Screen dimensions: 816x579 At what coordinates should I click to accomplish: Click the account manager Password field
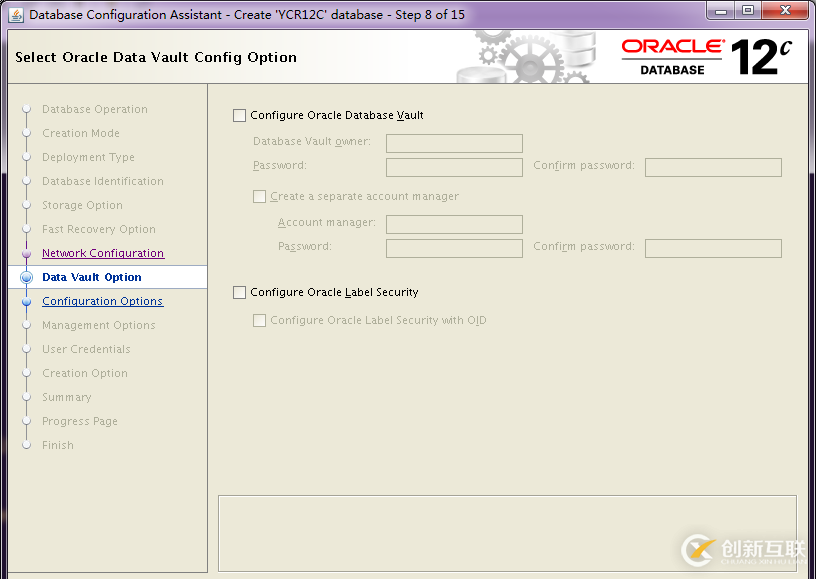454,249
